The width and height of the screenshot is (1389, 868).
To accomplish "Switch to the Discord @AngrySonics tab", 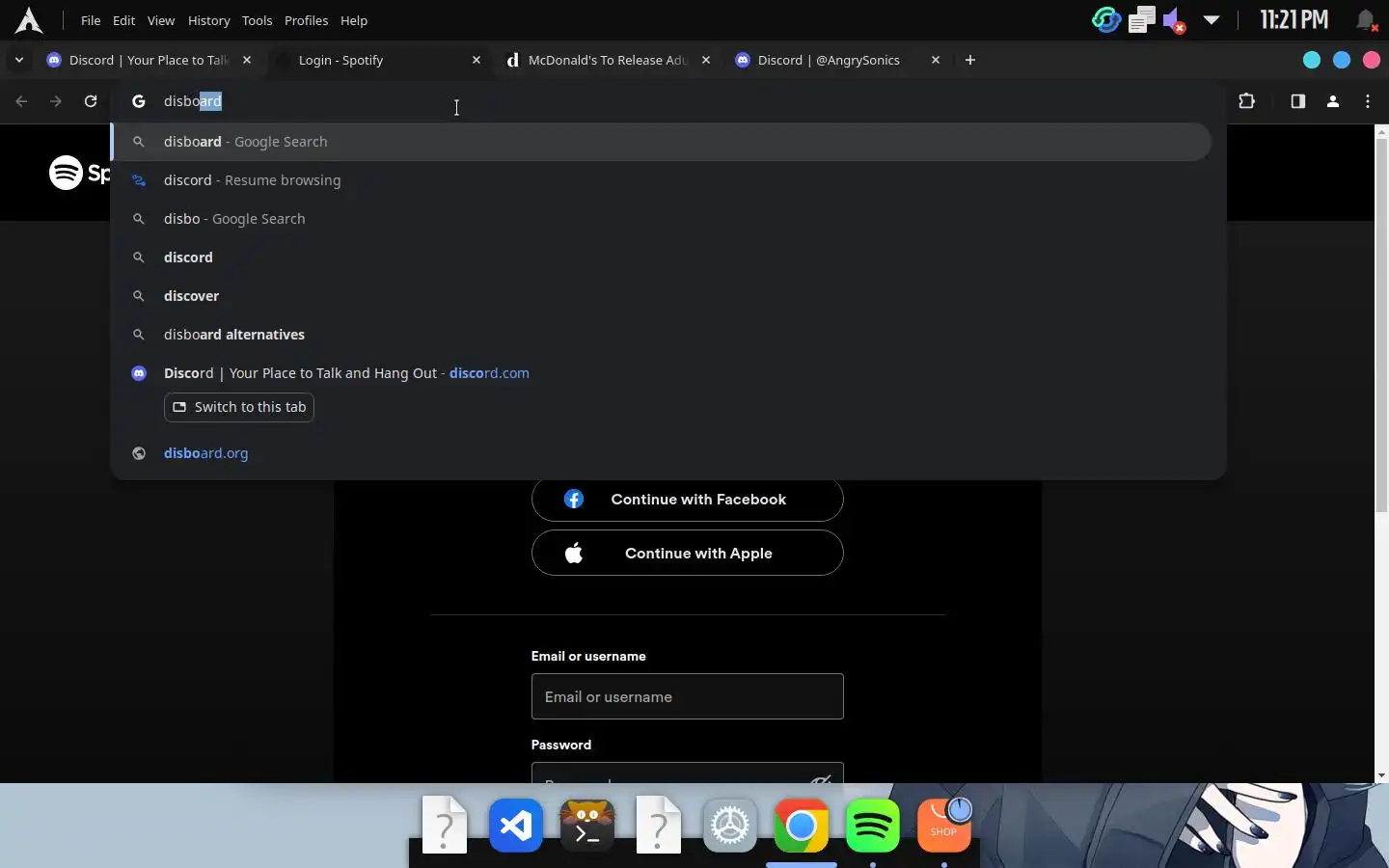I will (836, 60).
